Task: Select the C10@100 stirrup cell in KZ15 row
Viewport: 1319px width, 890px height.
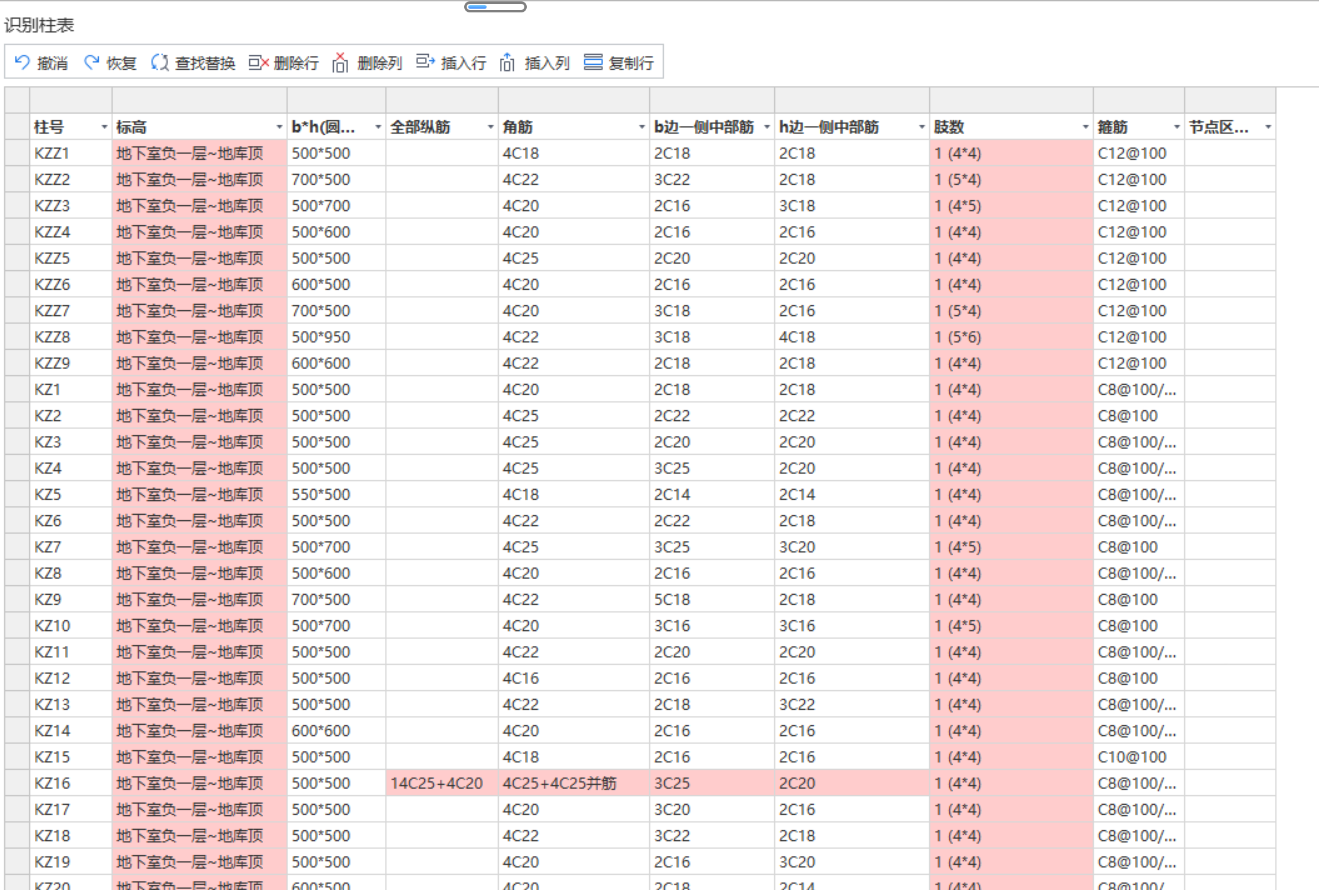Action: pyautogui.click(x=1139, y=757)
